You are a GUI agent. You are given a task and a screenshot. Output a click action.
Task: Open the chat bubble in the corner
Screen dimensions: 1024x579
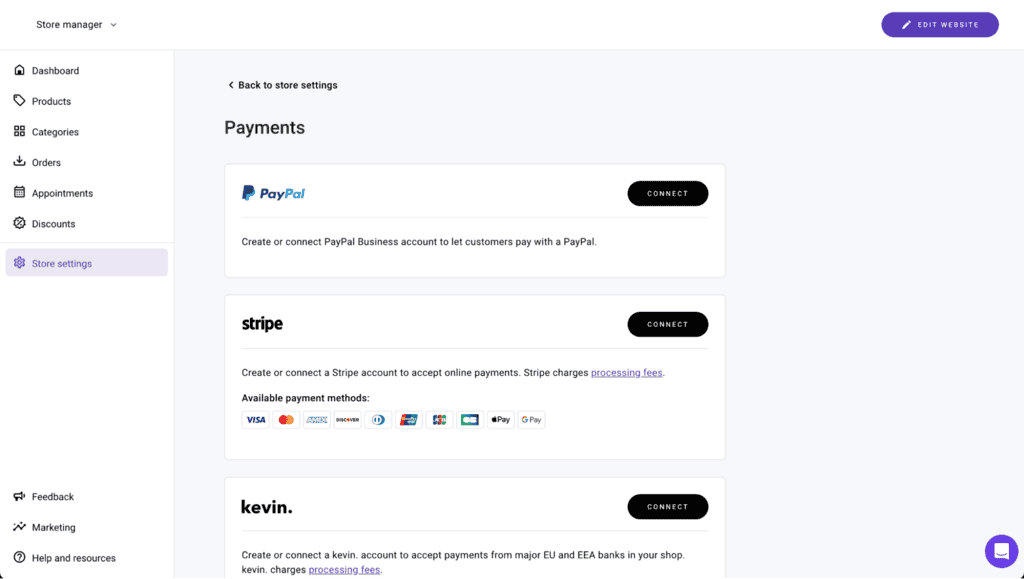1001,551
